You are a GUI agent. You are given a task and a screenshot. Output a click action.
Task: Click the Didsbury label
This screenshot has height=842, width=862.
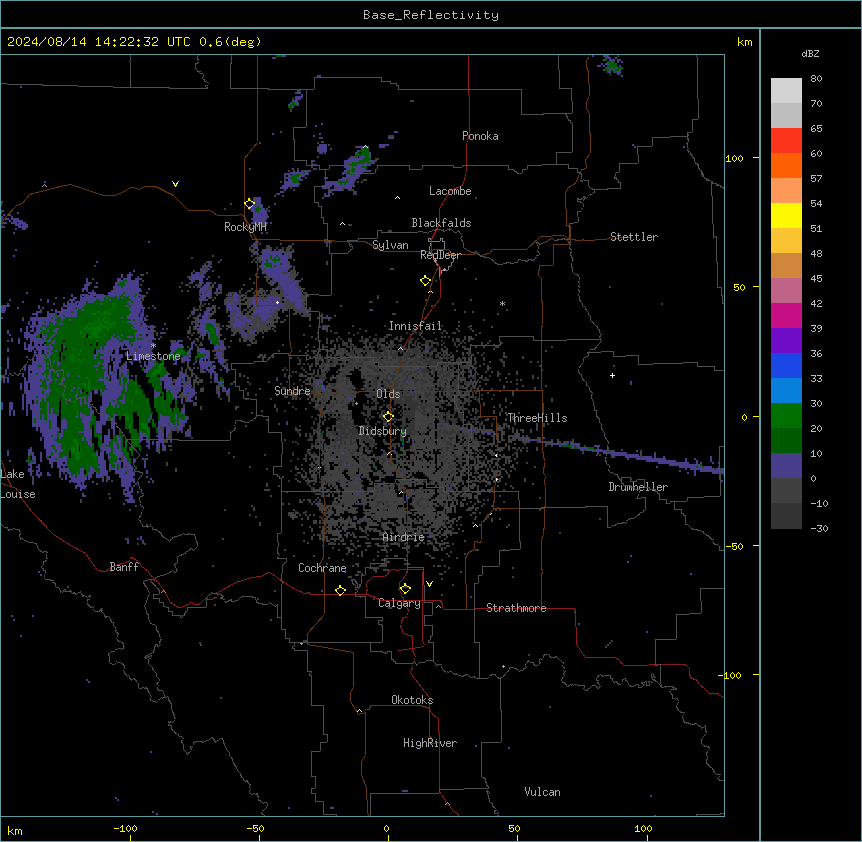[x=383, y=431]
